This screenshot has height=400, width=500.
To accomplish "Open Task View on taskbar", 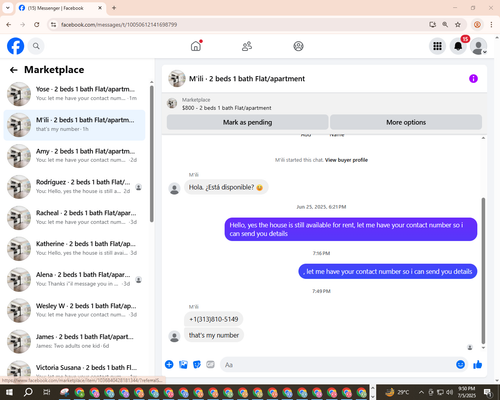I will 47,392.
